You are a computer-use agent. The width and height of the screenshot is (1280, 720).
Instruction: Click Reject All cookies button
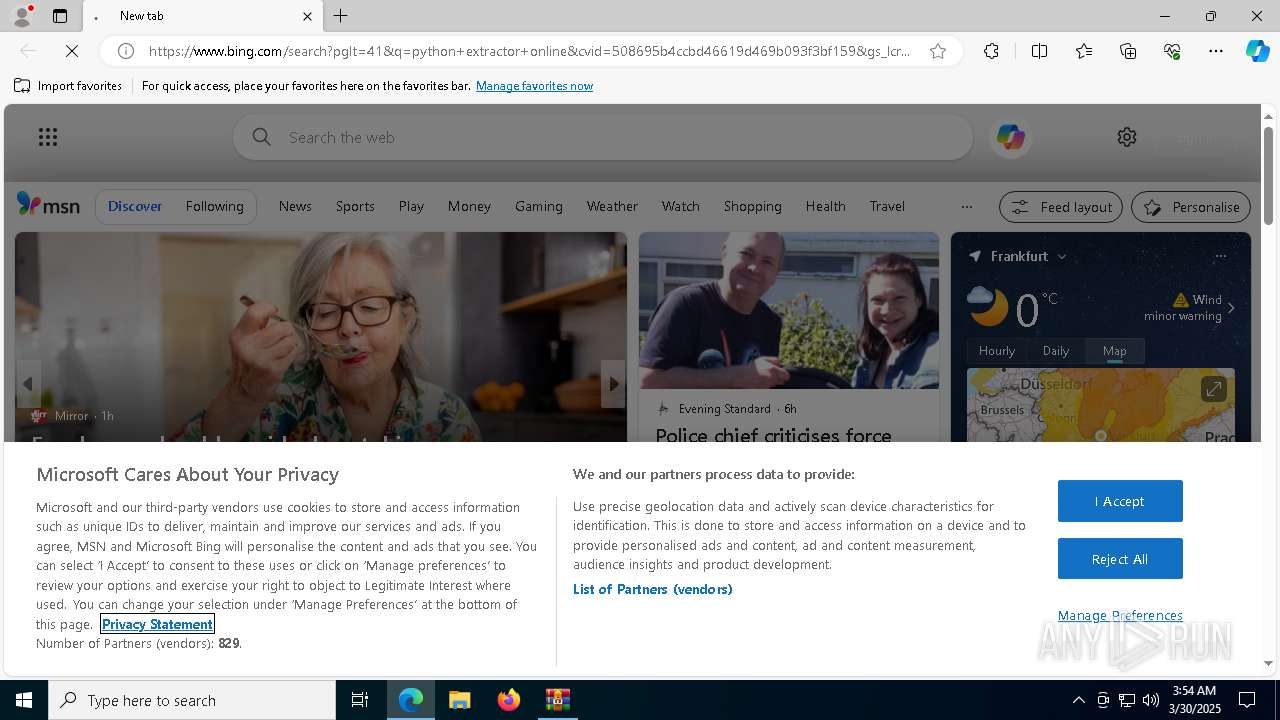pos(1120,559)
